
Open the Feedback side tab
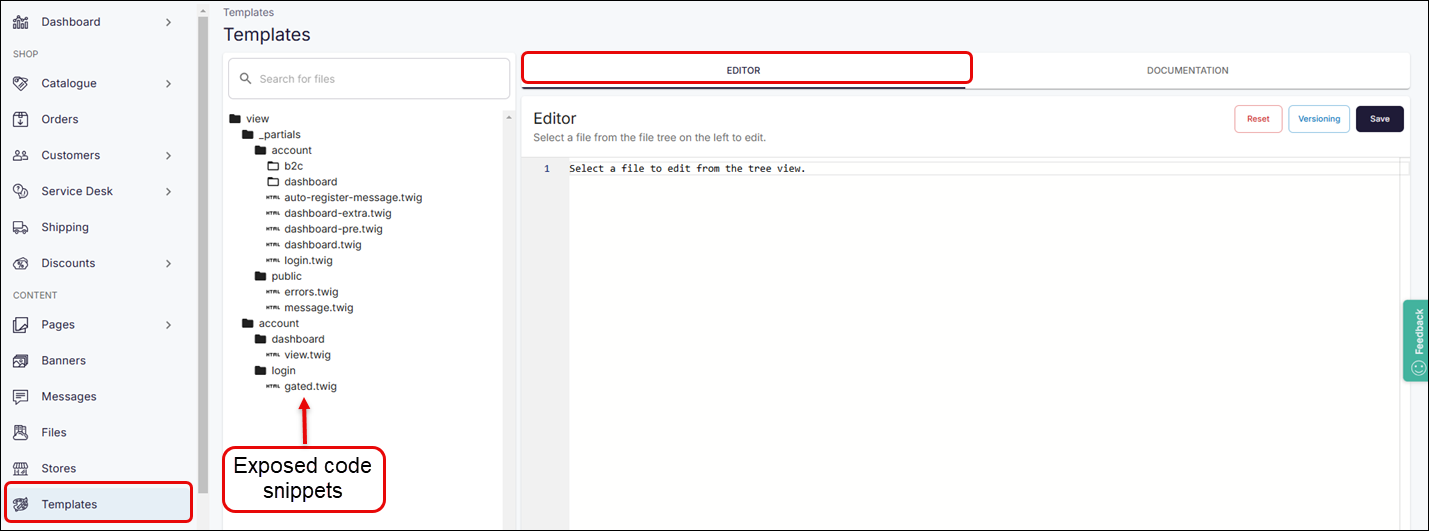pos(1416,341)
